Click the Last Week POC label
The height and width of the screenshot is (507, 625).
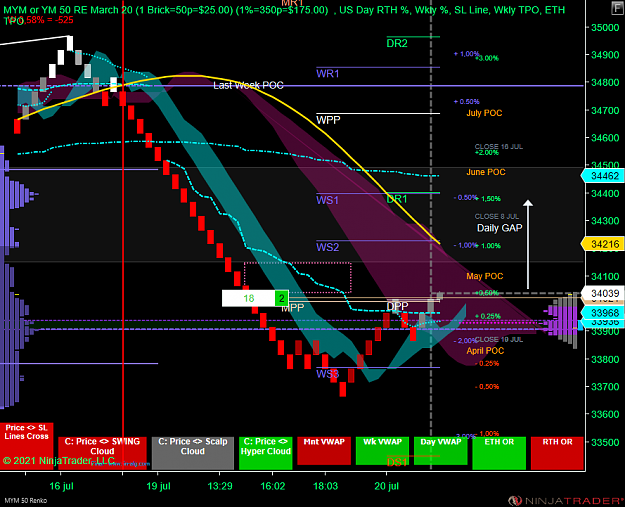[248, 85]
